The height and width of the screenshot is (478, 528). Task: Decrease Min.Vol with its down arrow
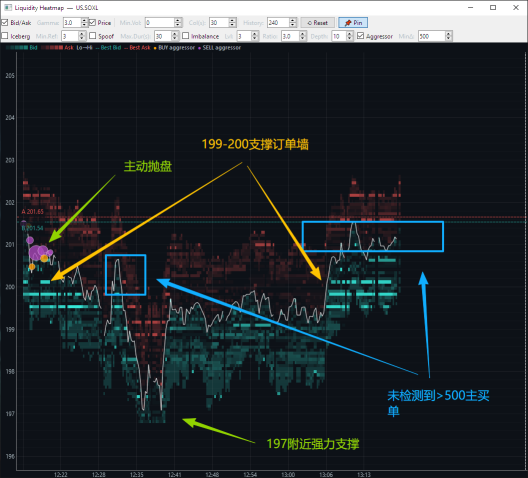click(178, 25)
